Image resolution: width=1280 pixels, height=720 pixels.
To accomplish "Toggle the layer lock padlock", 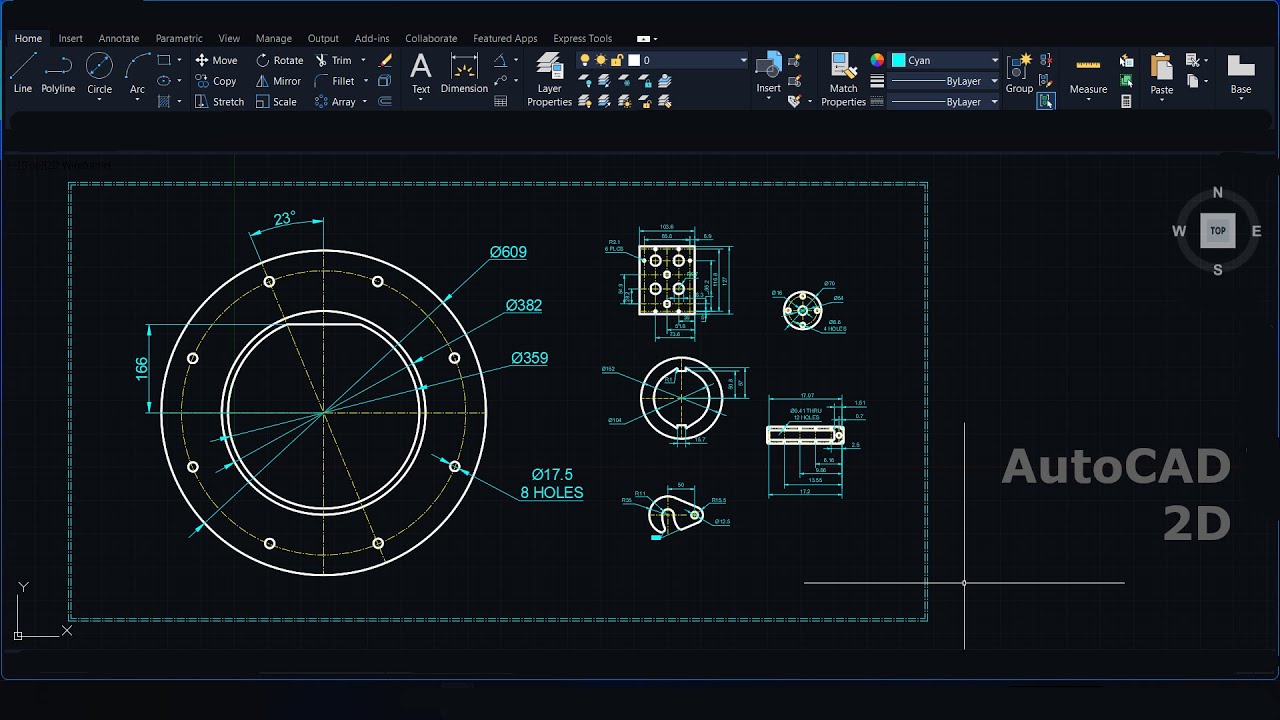I will [x=617, y=60].
